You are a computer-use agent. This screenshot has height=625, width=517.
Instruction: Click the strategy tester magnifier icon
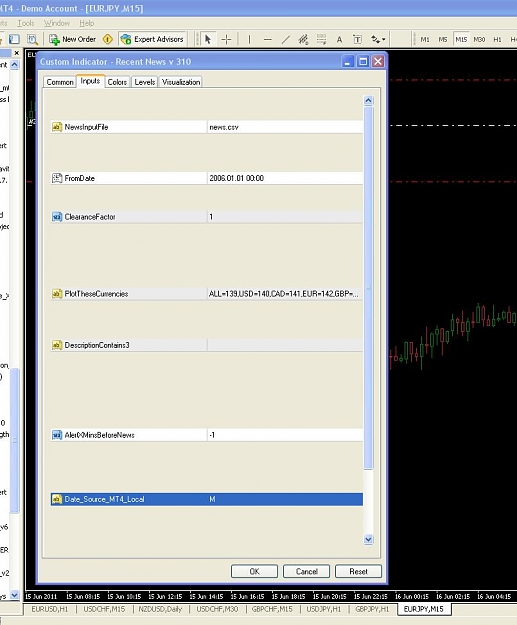(32, 39)
